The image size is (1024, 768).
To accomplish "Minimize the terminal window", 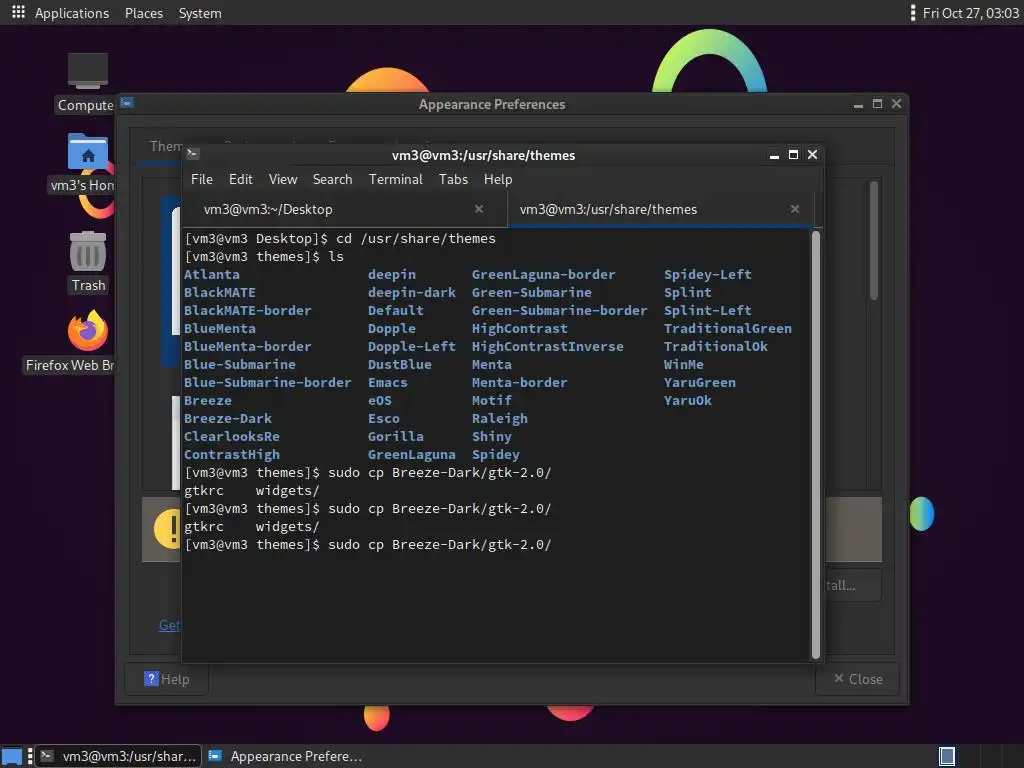I will [774, 155].
